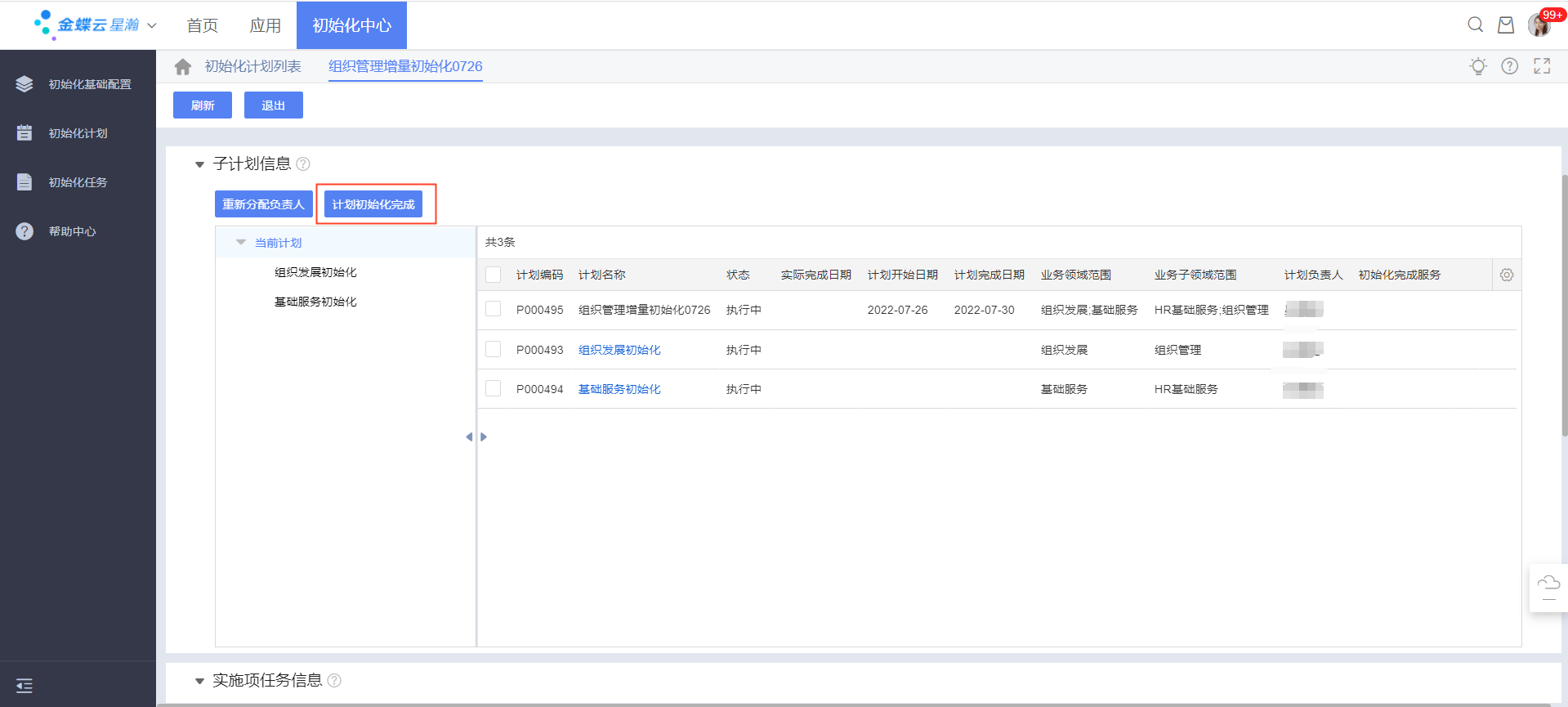
Task: Toggle fullscreen with the expand icon
Action: click(x=1541, y=66)
